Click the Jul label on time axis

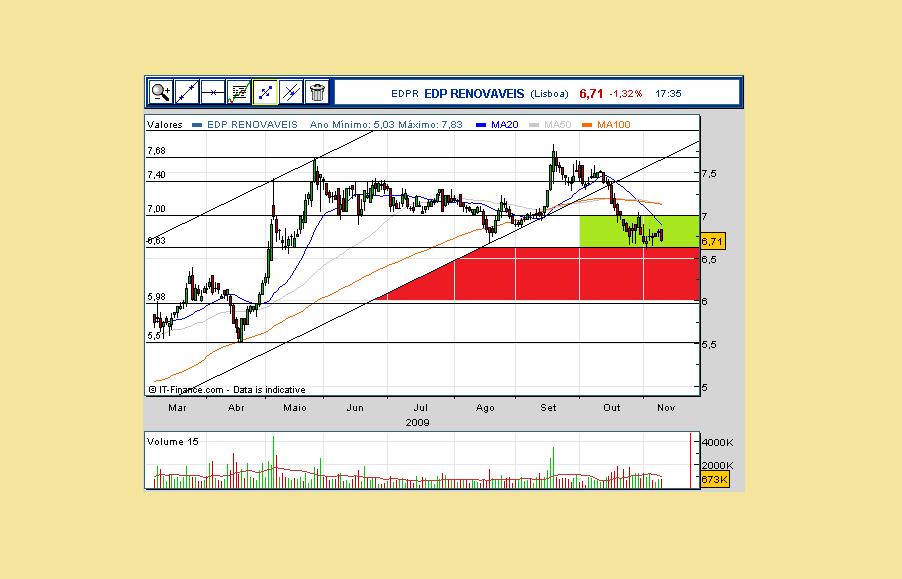coord(421,408)
